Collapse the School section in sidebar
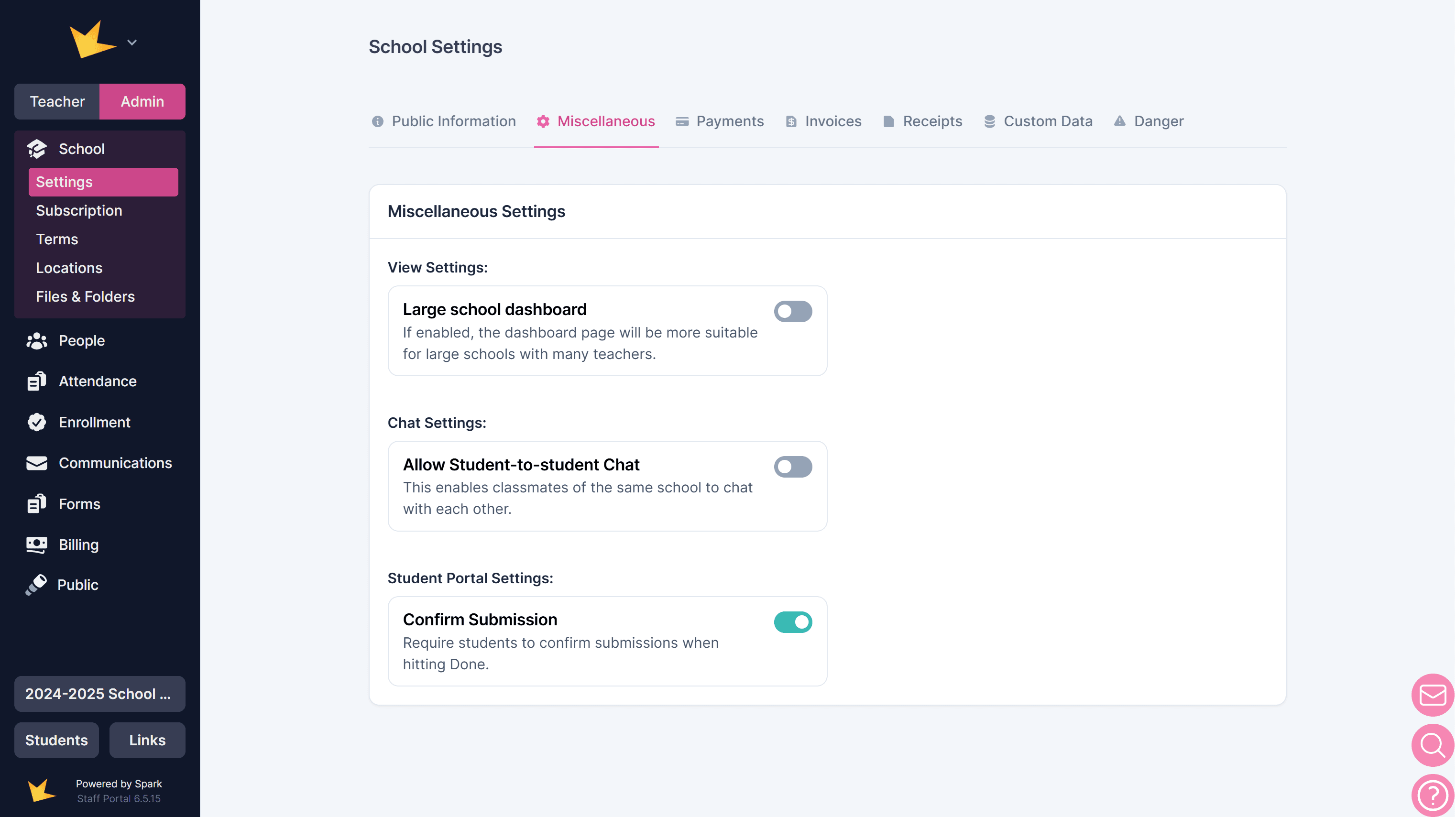Image resolution: width=1456 pixels, height=817 pixels. point(81,149)
